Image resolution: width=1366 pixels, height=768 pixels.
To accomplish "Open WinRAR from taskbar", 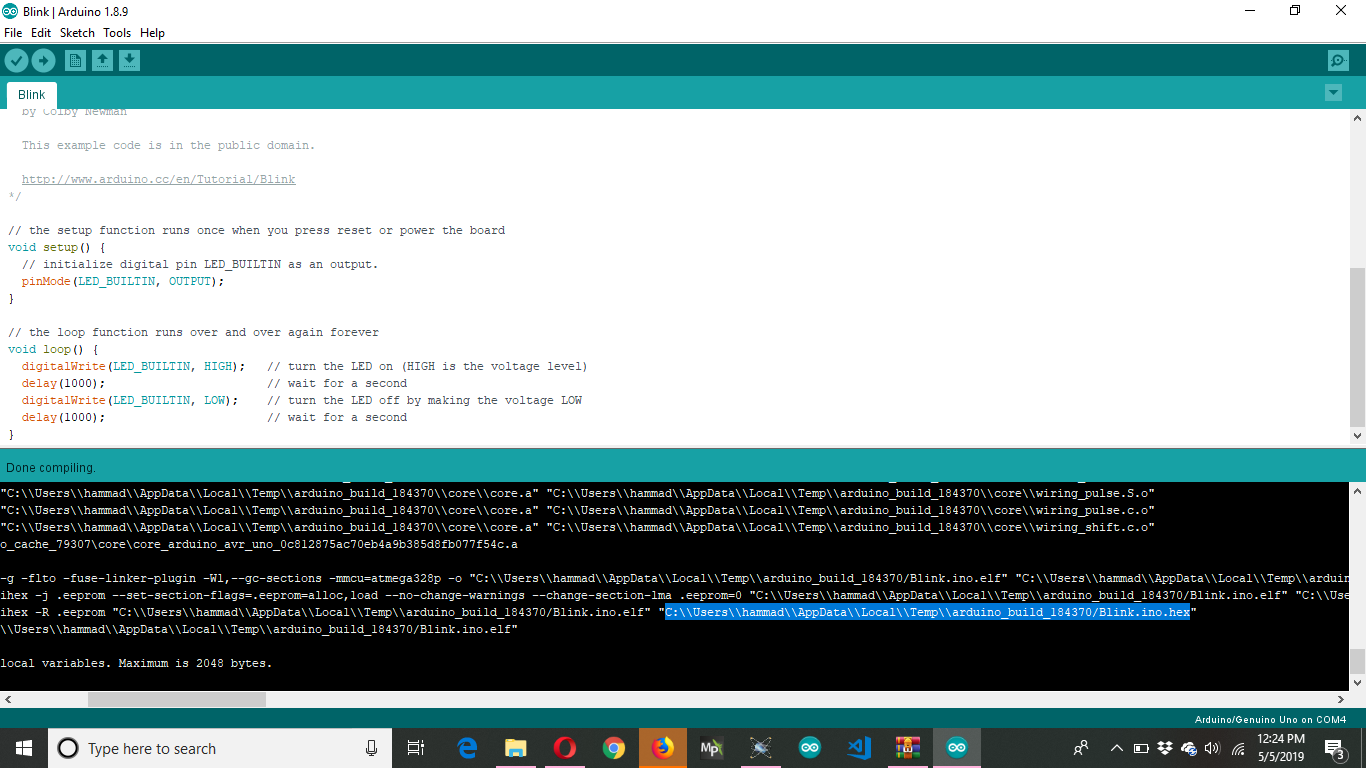I will (908, 748).
